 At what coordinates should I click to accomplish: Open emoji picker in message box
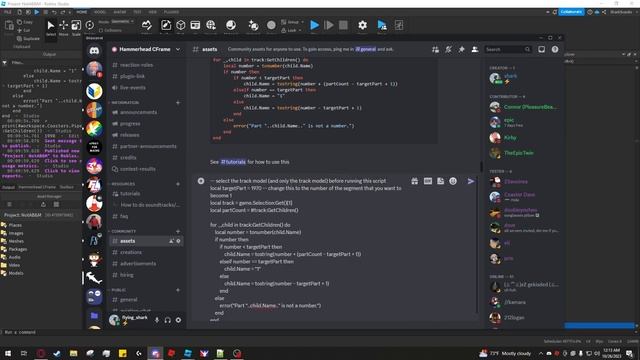(453, 181)
